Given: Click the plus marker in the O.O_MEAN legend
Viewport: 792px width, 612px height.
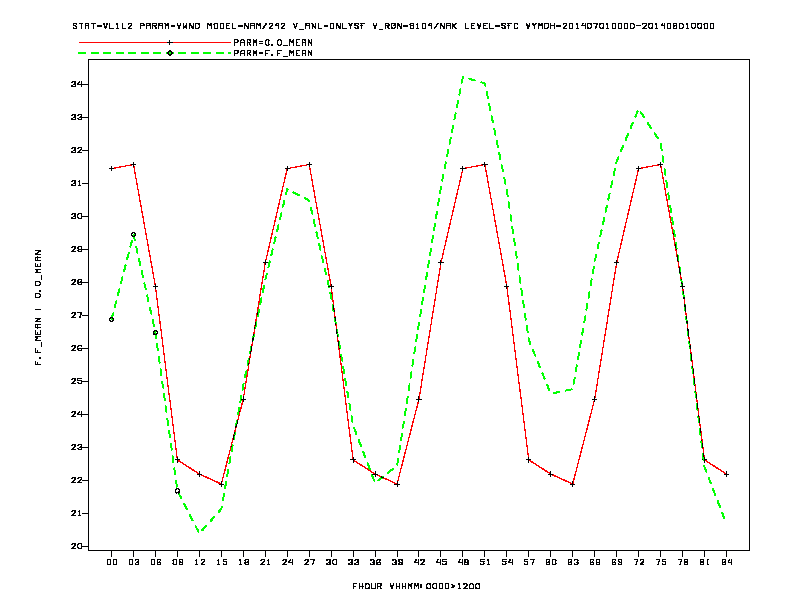Looking at the screenshot, I should 170,42.
